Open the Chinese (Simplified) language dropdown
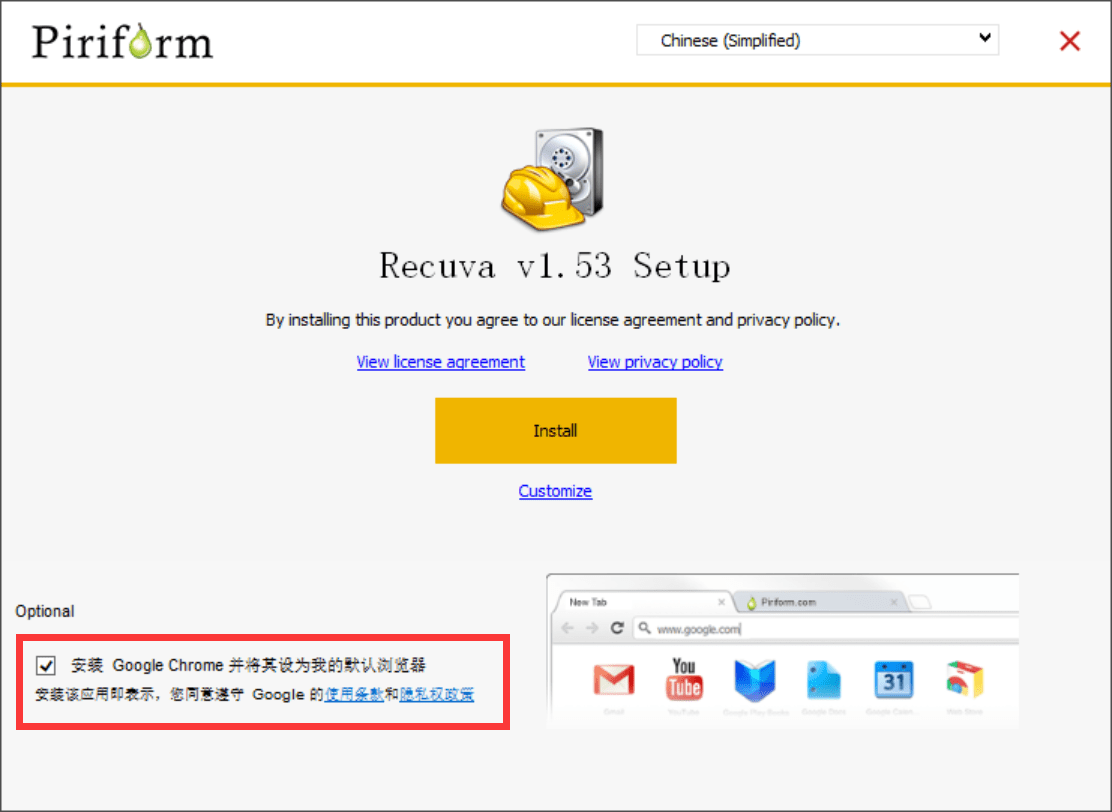 tap(817, 40)
